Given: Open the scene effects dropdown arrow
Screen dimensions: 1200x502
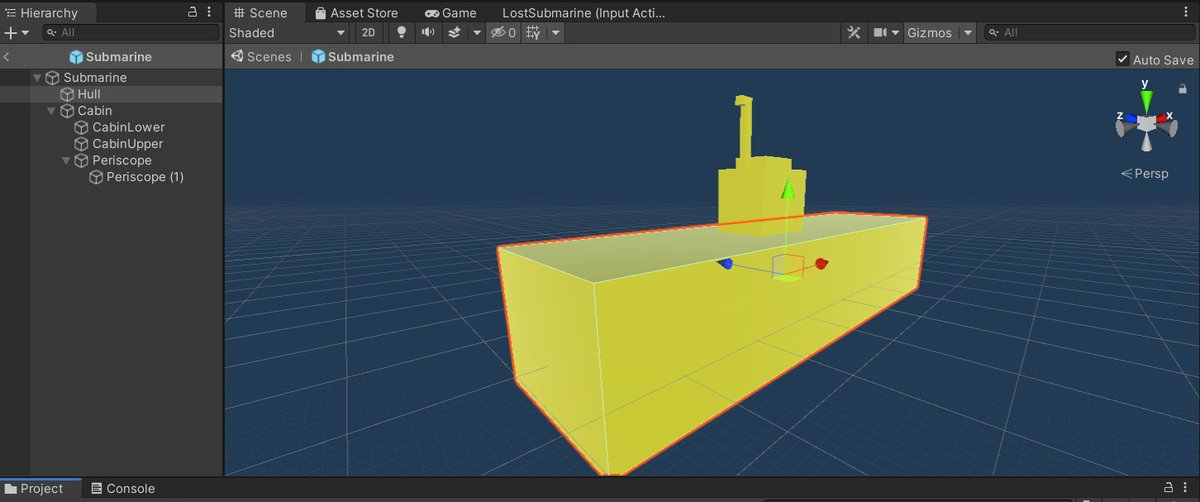Looking at the screenshot, I should coord(476,33).
